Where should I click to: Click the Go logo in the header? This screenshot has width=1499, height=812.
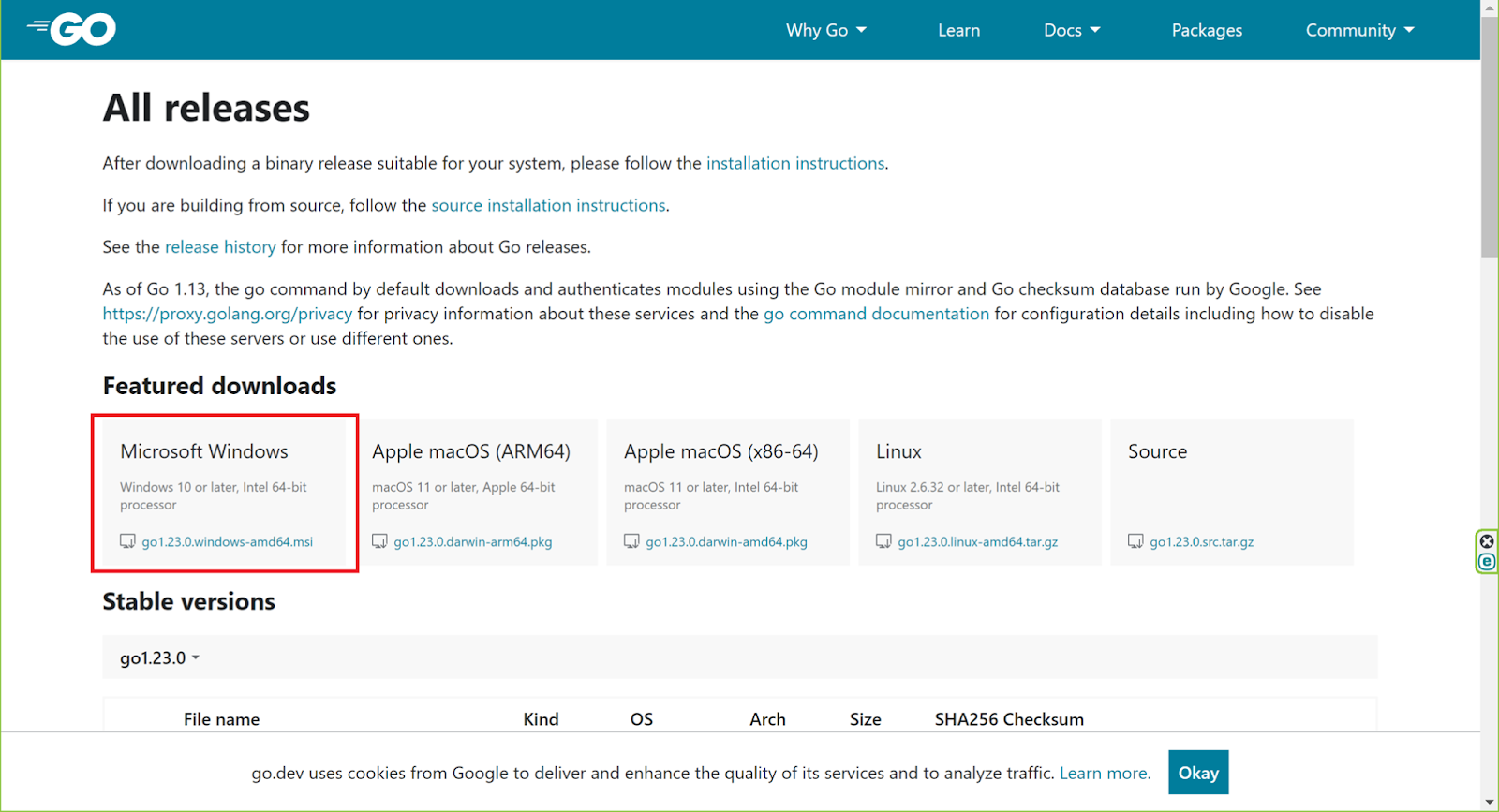click(x=71, y=29)
